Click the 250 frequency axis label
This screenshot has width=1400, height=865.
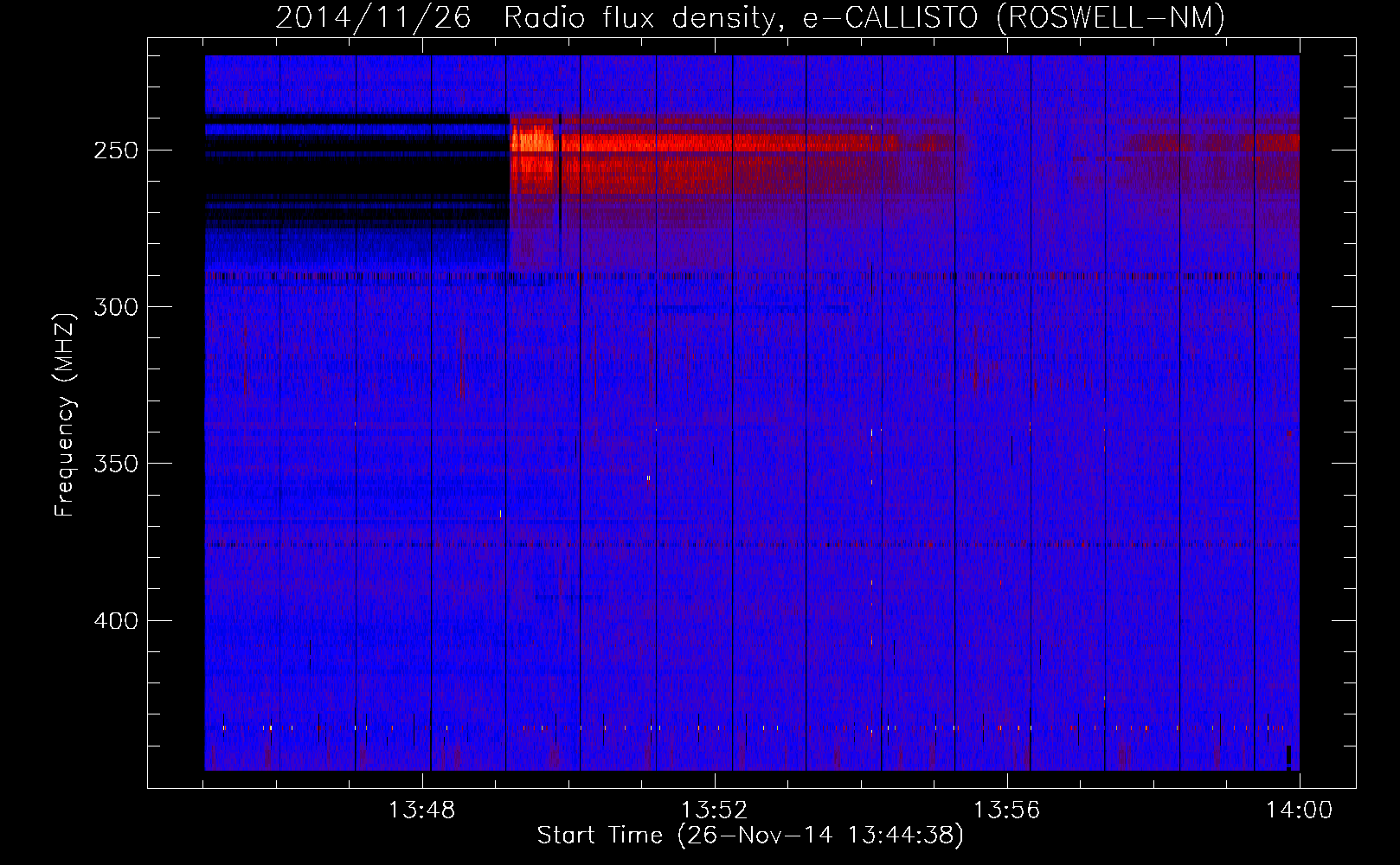[116, 151]
